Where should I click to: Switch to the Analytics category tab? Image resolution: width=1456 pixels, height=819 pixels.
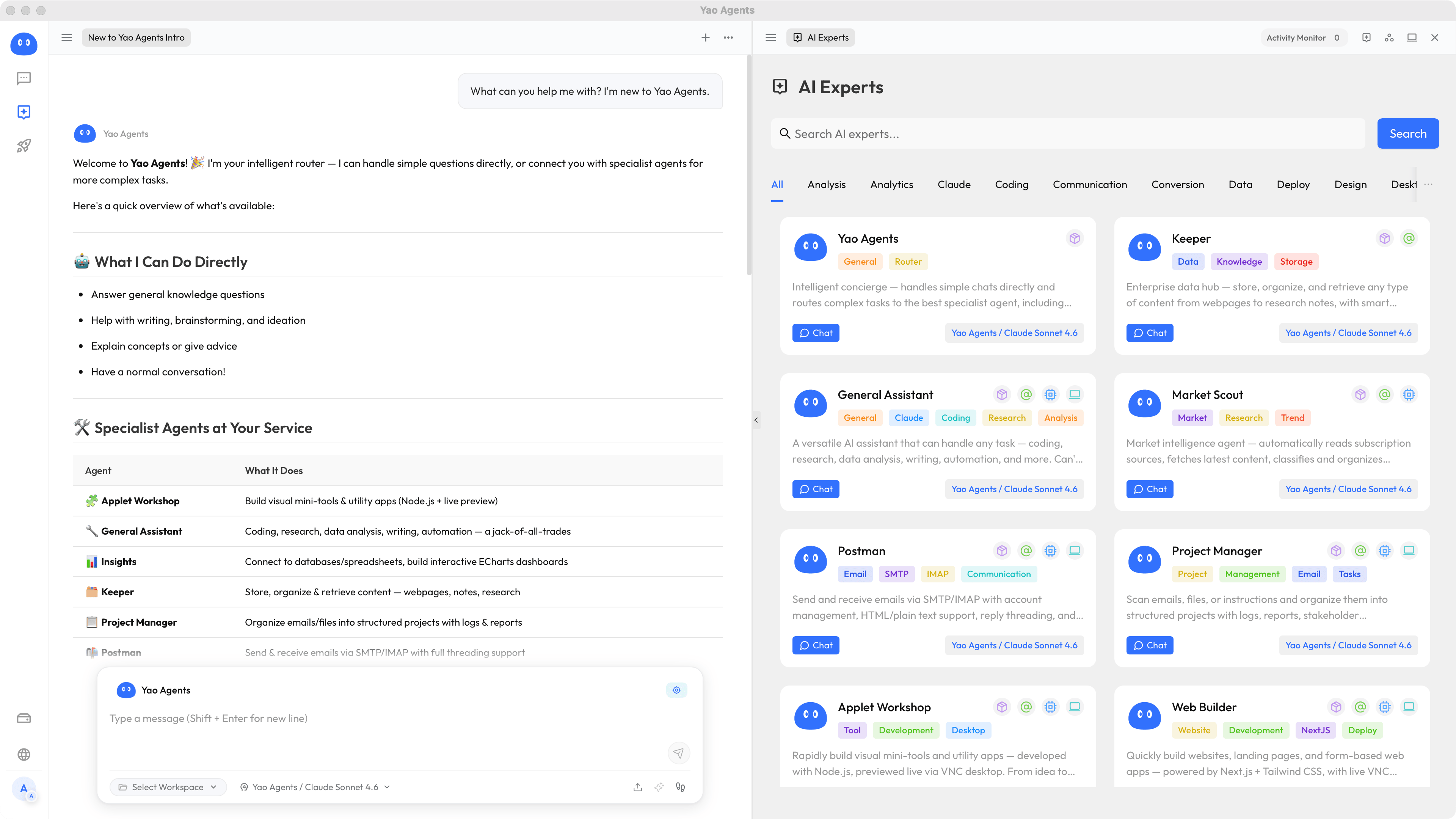click(891, 184)
